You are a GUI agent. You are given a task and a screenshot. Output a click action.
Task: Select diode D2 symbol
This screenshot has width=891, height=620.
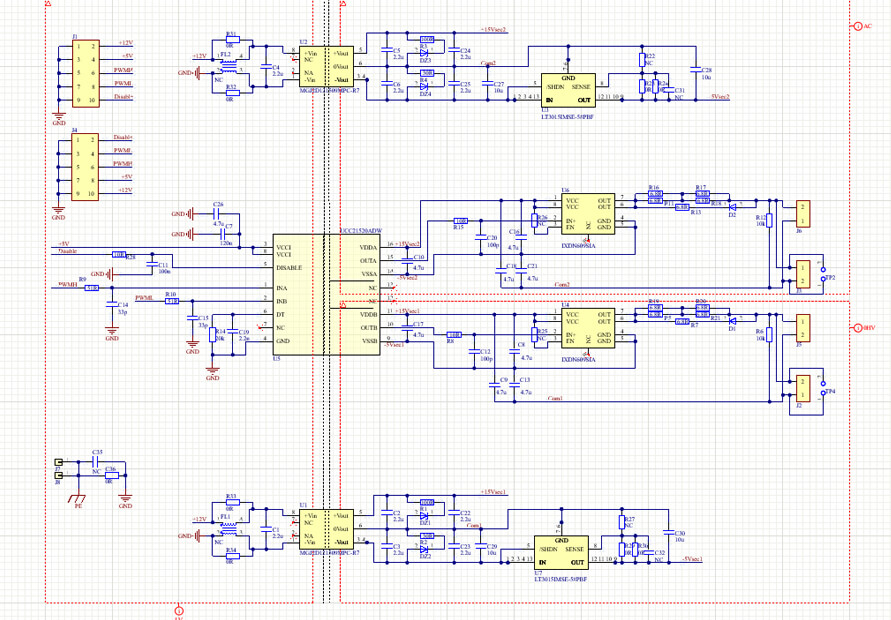click(x=732, y=207)
